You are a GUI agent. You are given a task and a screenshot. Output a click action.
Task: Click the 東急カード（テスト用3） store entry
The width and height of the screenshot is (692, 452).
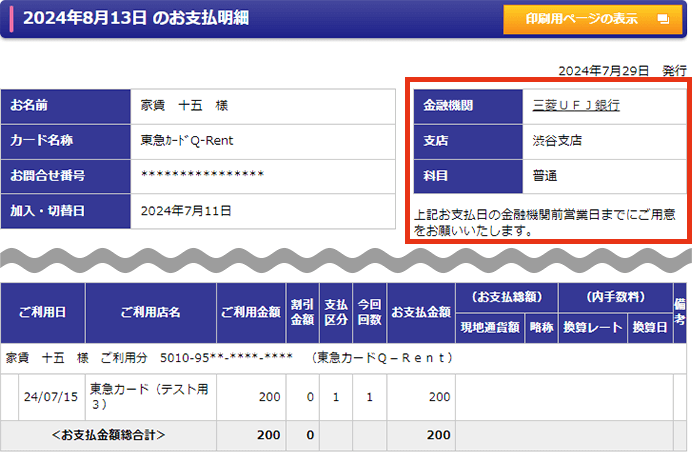pos(150,396)
